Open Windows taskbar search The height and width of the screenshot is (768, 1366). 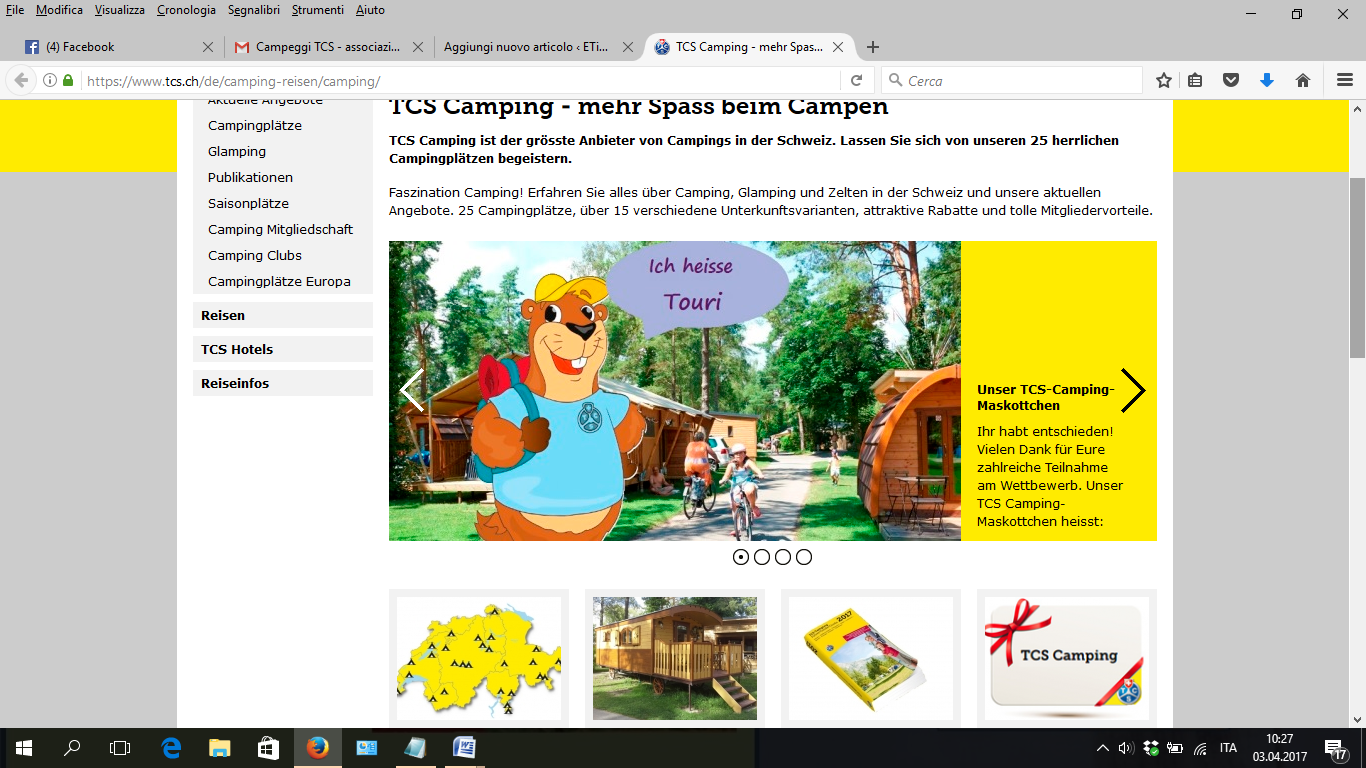point(72,748)
